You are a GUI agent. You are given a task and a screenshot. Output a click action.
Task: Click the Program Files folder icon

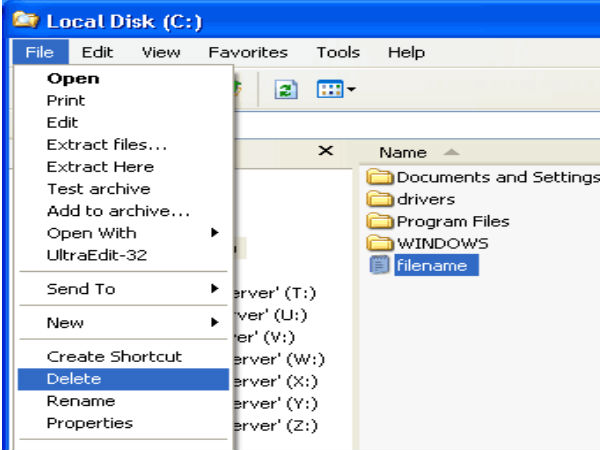380,221
